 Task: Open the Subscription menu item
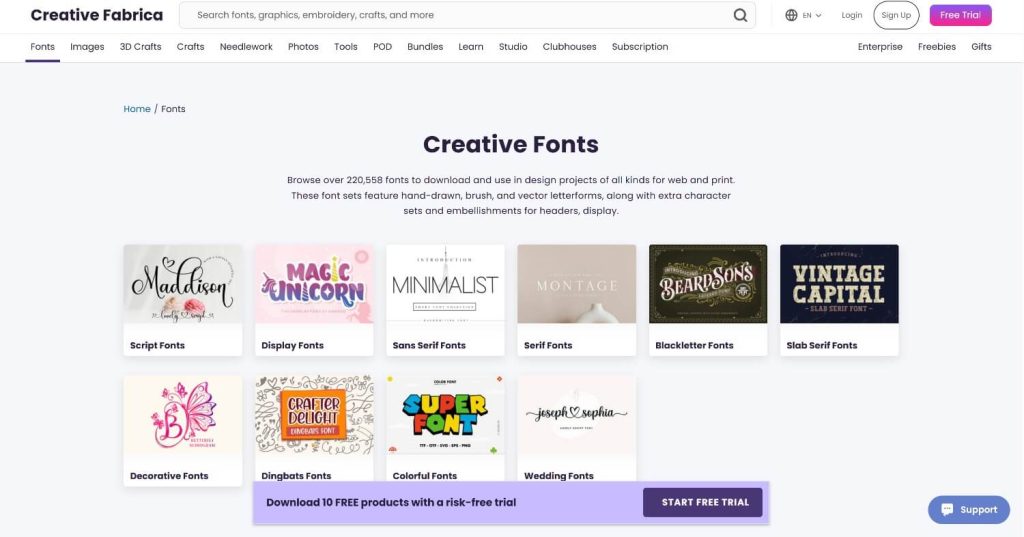click(x=640, y=46)
